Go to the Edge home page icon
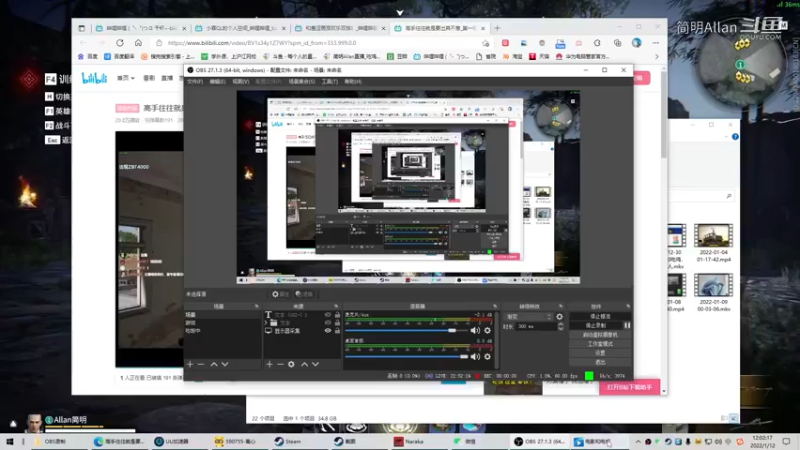Viewport: 800px width, 450px height. 138,43
